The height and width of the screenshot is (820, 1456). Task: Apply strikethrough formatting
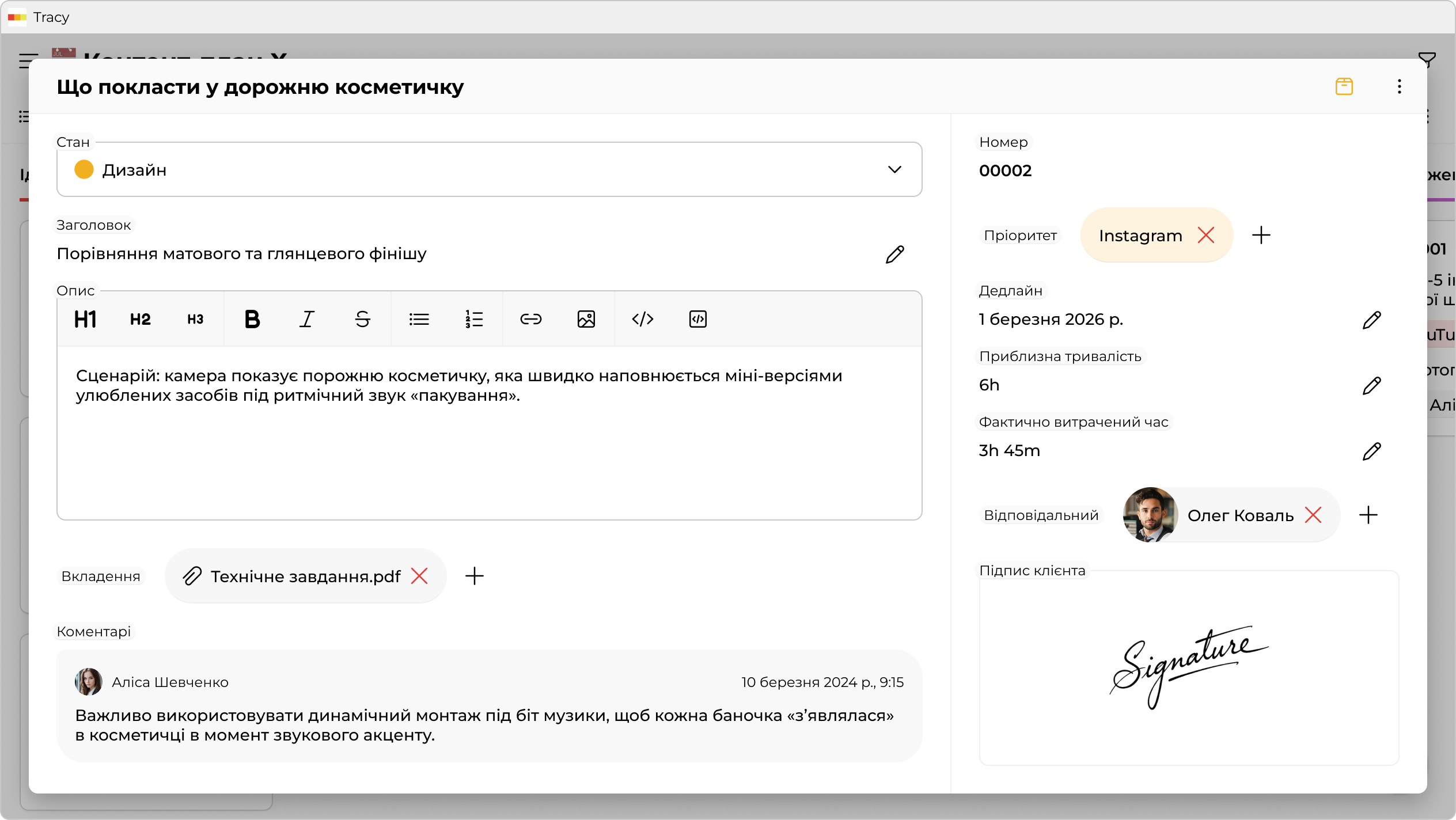coord(362,319)
